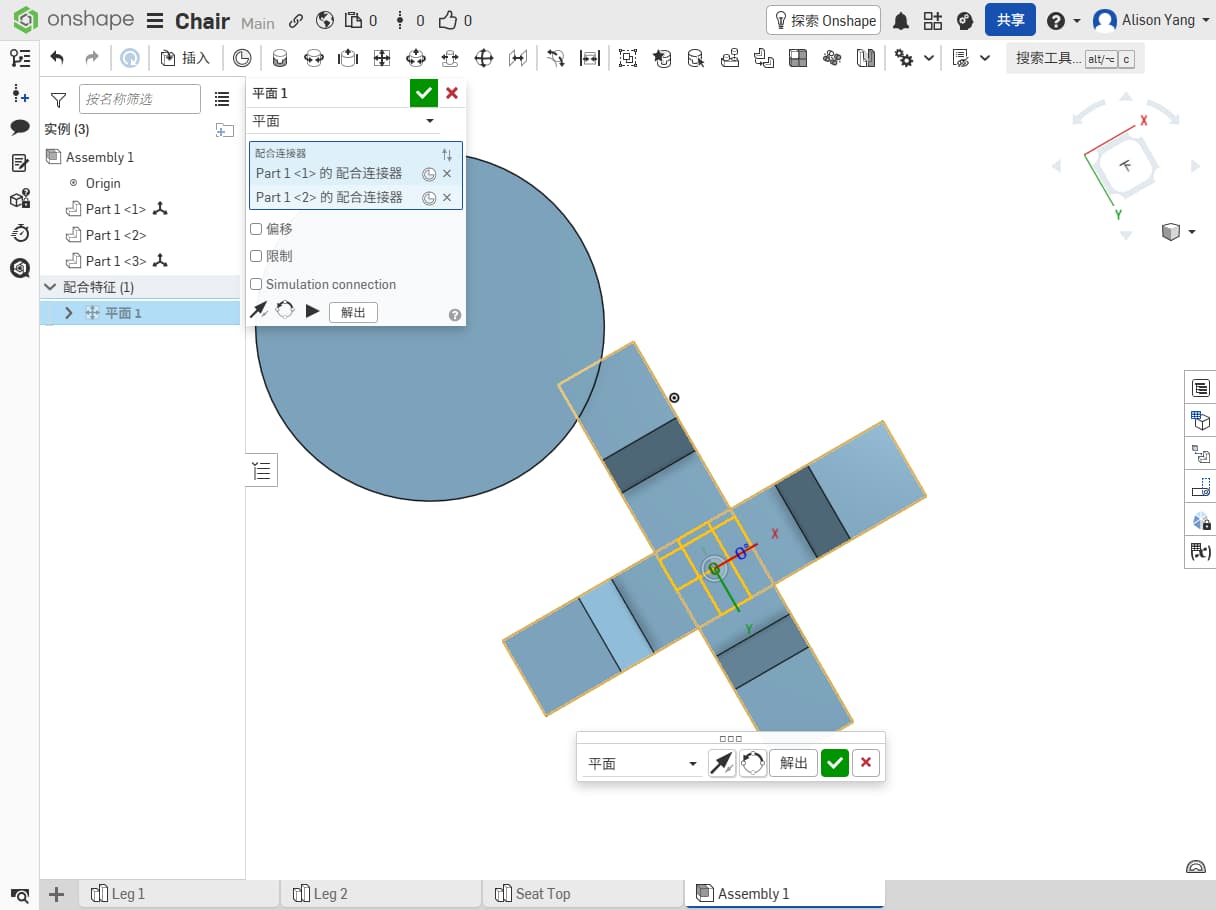The width and height of the screenshot is (1216, 910).
Task: Click the globe public-sharing icon
Action: click(324, 21)
